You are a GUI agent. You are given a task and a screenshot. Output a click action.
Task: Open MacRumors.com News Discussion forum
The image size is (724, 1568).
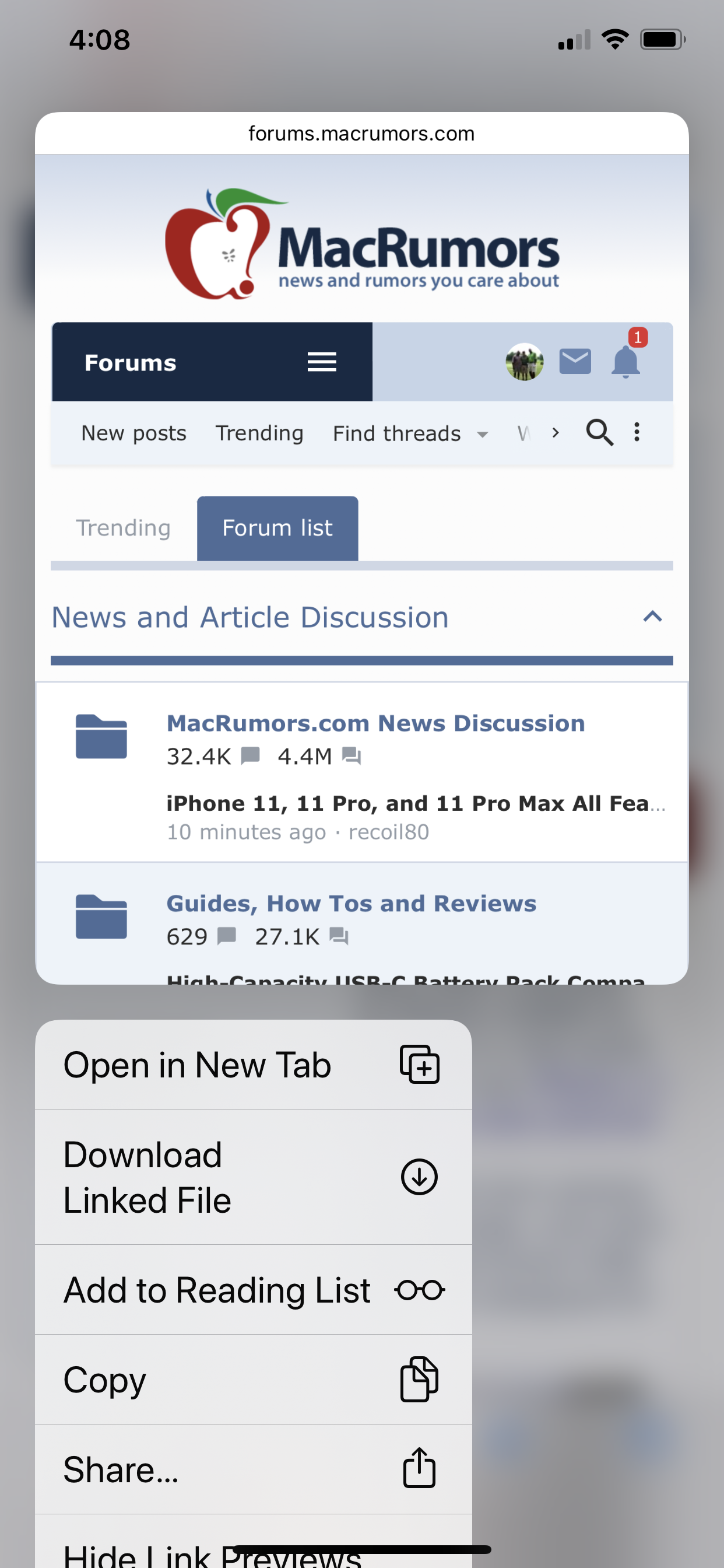point(375,723)
